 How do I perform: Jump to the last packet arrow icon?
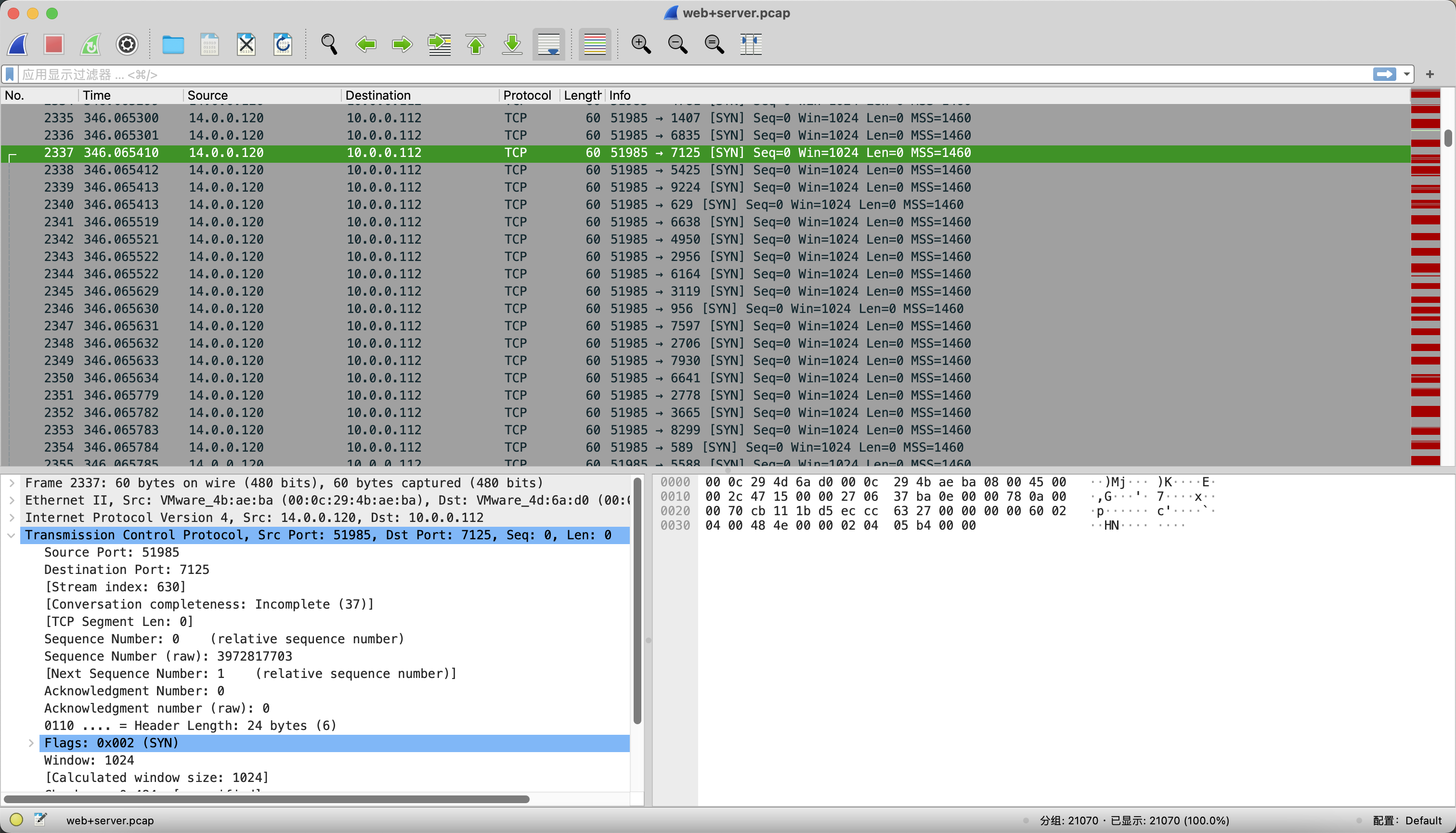(x=512, y=44)
